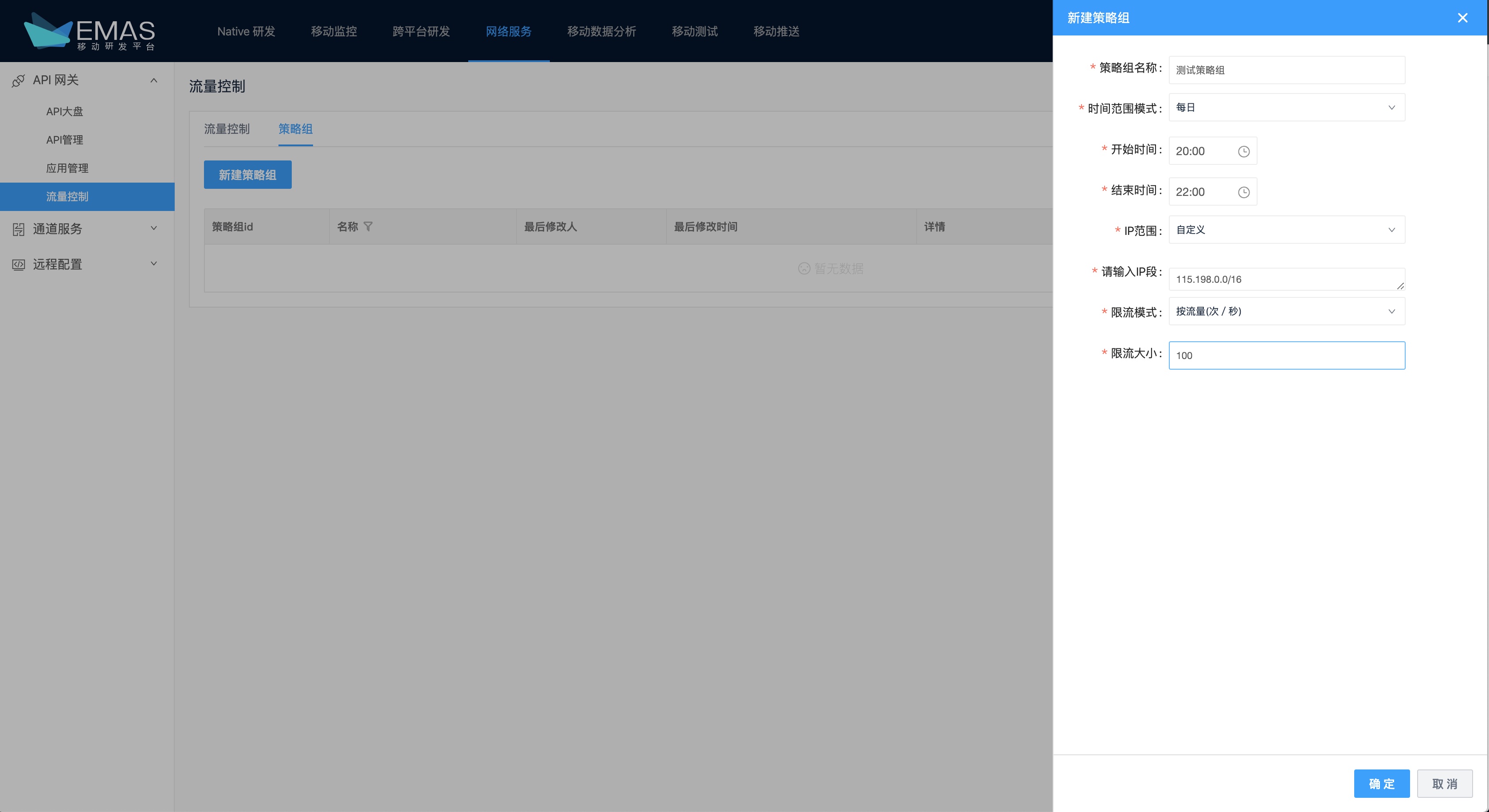Click the 请输入IP段 textarea
1489x812 pixels.
click(x=1287, y=279)
